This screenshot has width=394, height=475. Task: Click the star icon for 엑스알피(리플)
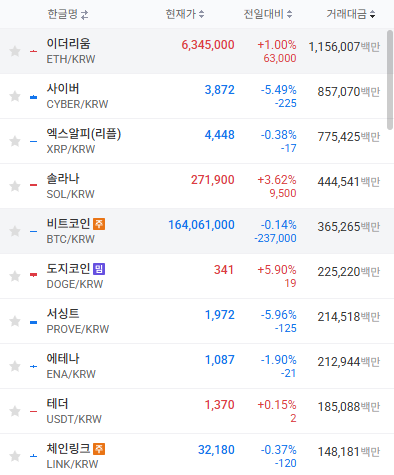[x=15, y=141]
